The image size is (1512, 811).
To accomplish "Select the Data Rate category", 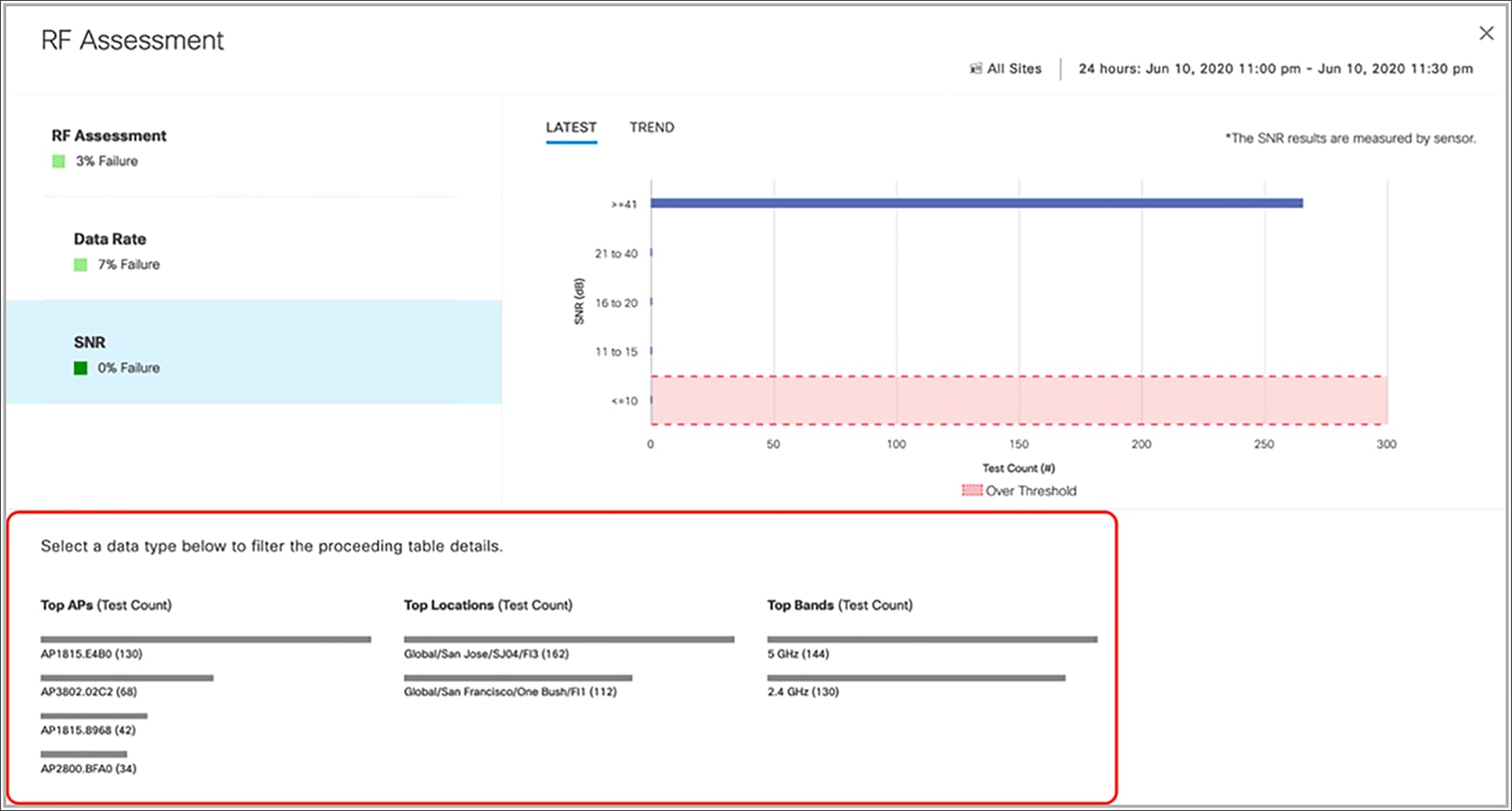I will click(x=254, y=251).
